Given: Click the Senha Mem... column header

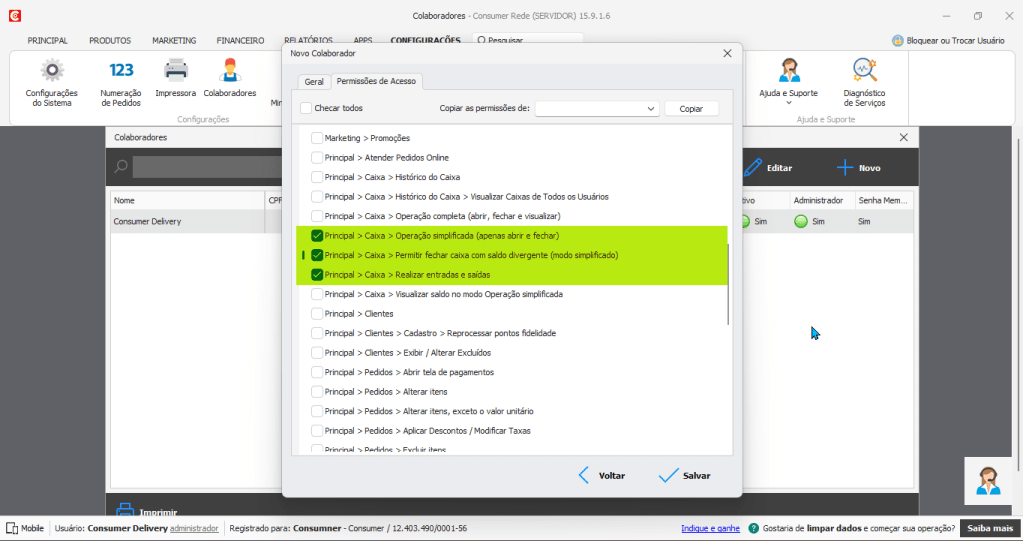Looking at the screenshot, I should tap(884, 200).
